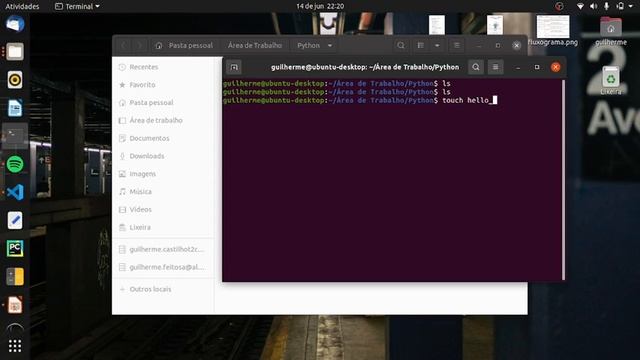This screenshot has height=360, width=640.
Task: Navigate to Área de Trabalho in path bar
Action: click(255, 45)
